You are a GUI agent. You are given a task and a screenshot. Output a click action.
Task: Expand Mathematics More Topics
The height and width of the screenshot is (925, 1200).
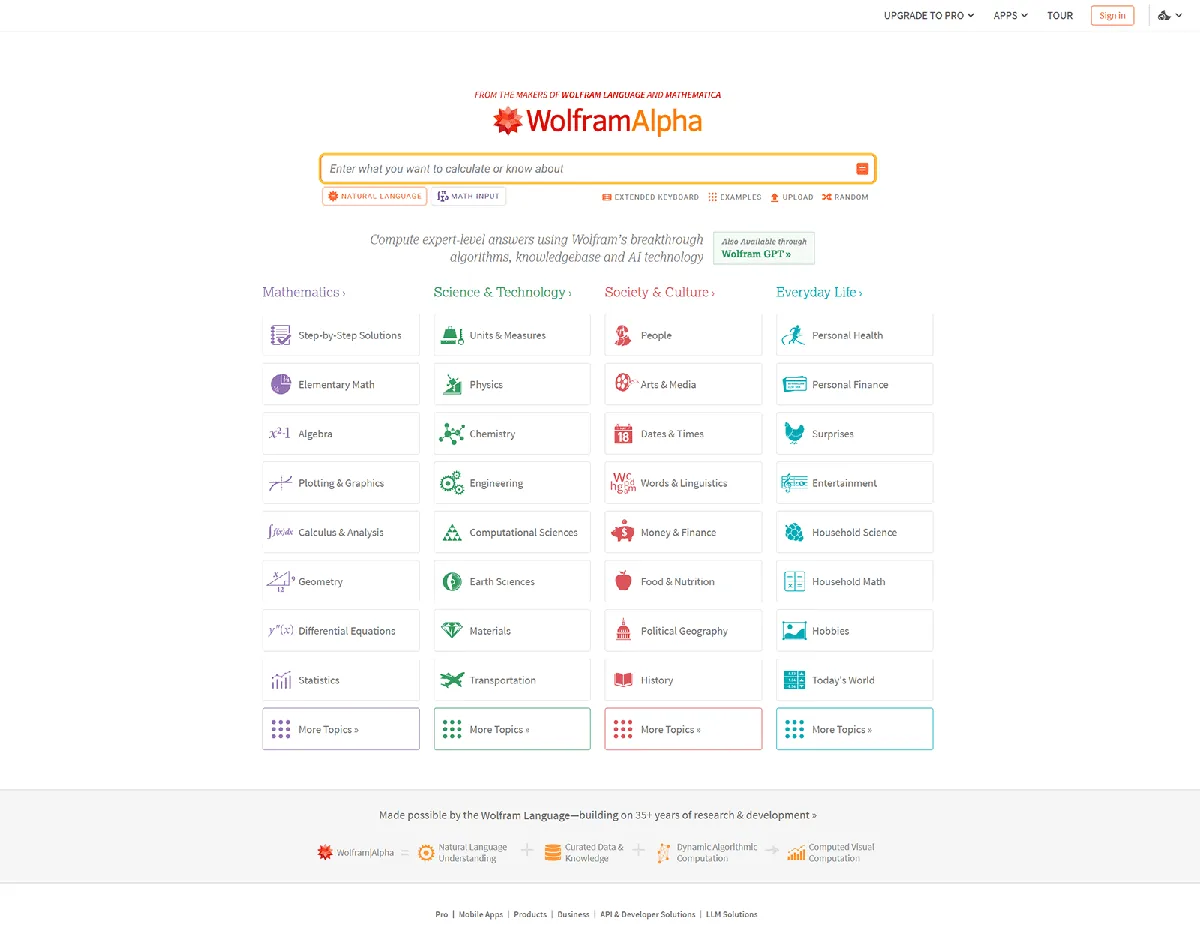tap(341, 729)
